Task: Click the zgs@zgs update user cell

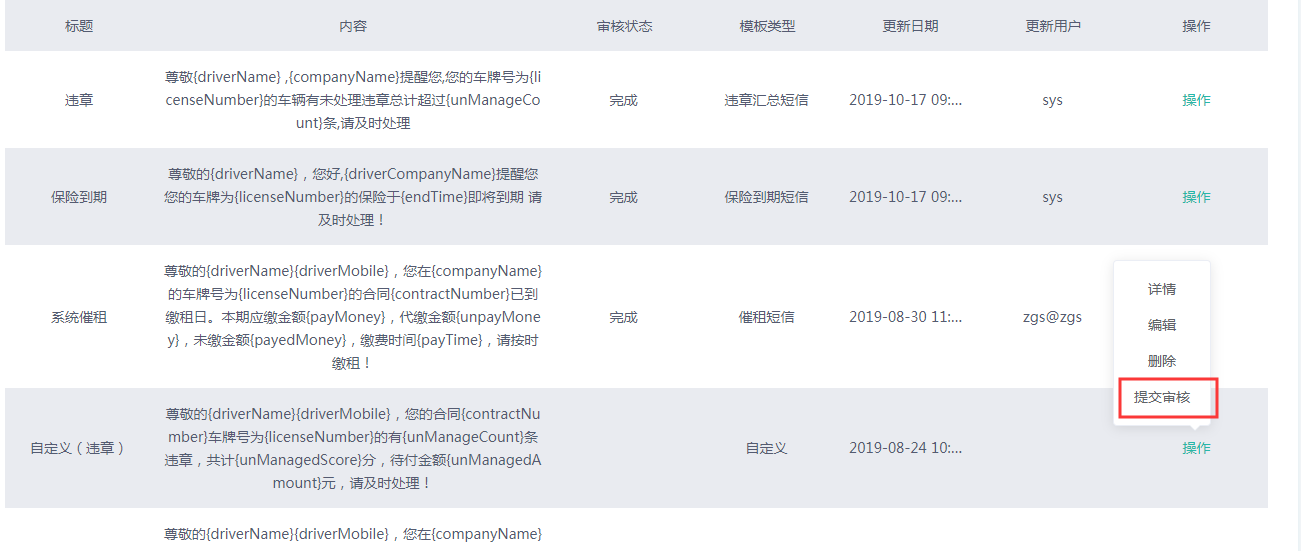Action: [x=1053, y=317]
